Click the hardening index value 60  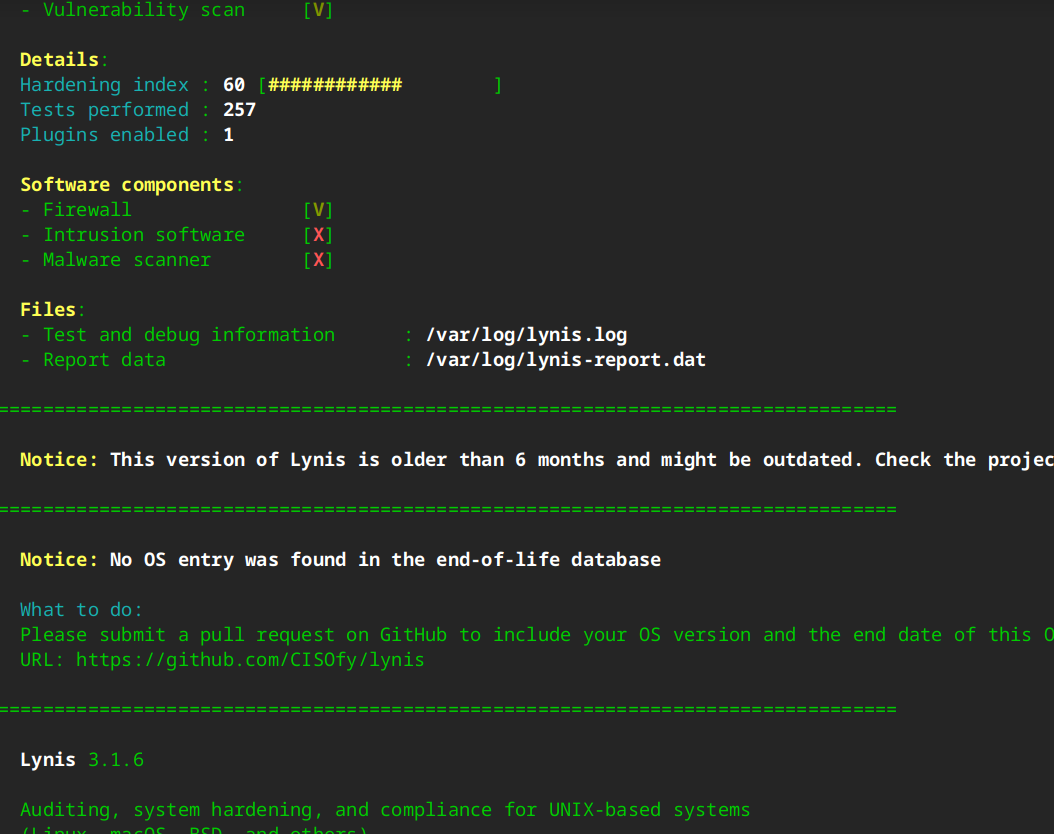point(234,85)
